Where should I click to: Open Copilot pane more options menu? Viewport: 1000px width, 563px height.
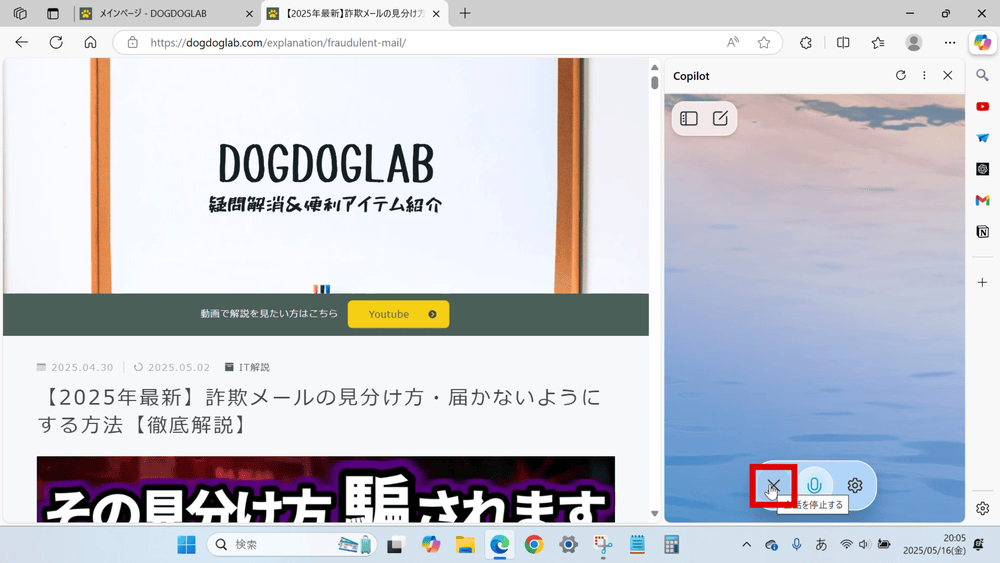[924, 76]
